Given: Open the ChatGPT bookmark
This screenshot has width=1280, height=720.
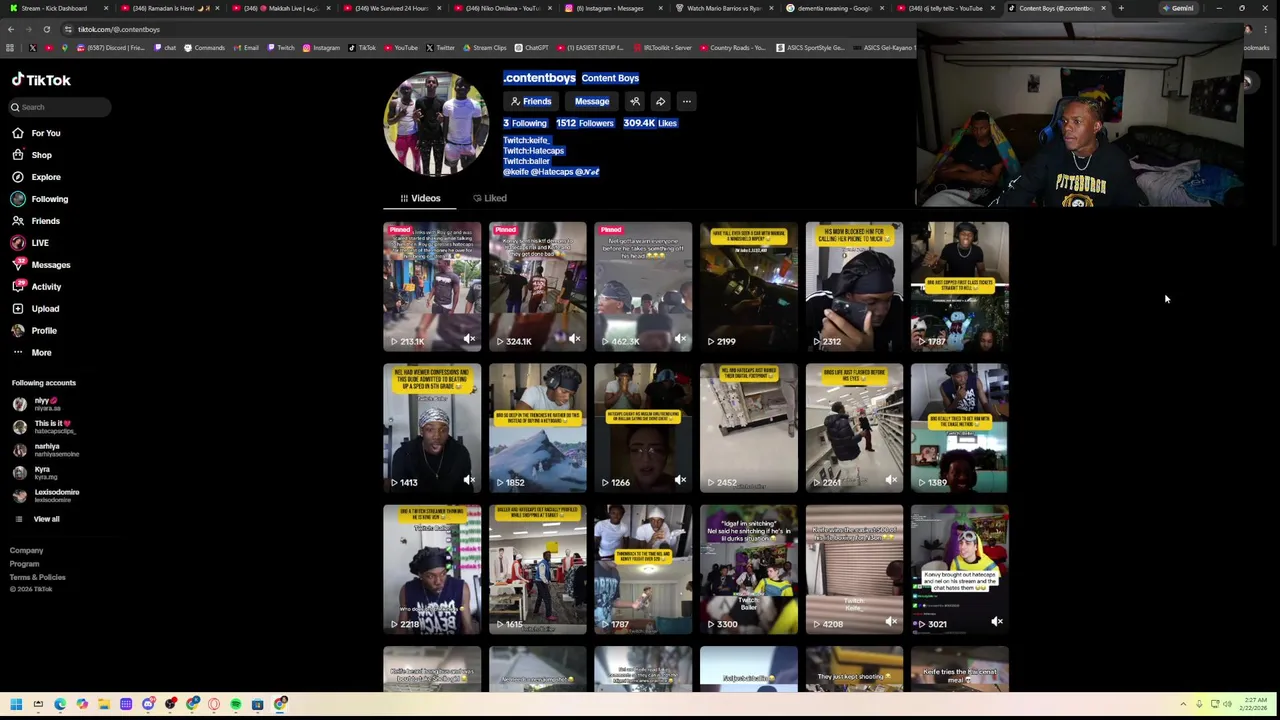Looking at the screenshot, I should coord(532,47).
